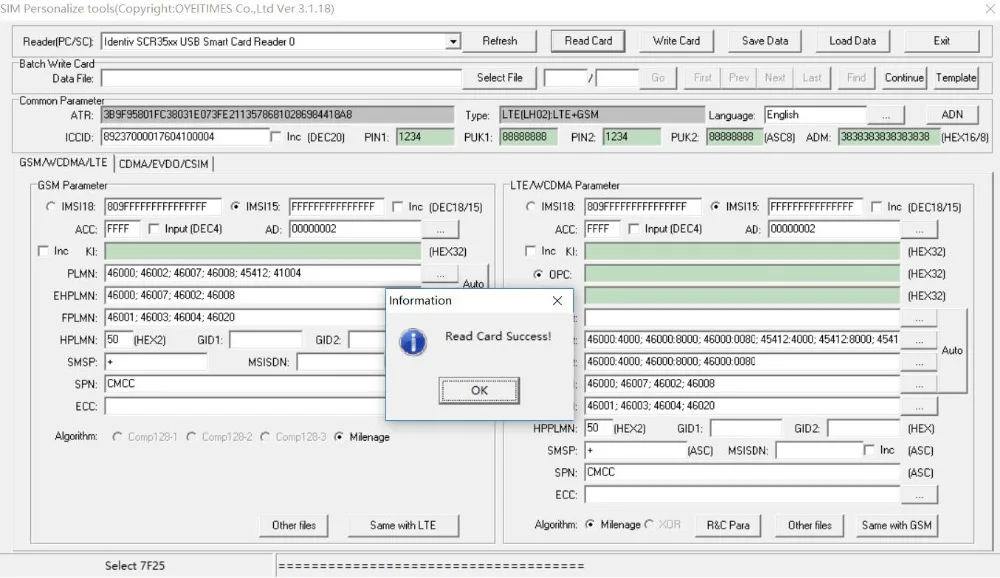Image resolution: width=1000 pixels, height=578 pixels.
Task: Click the PIN1 field showing 1234
Action: 424,137
